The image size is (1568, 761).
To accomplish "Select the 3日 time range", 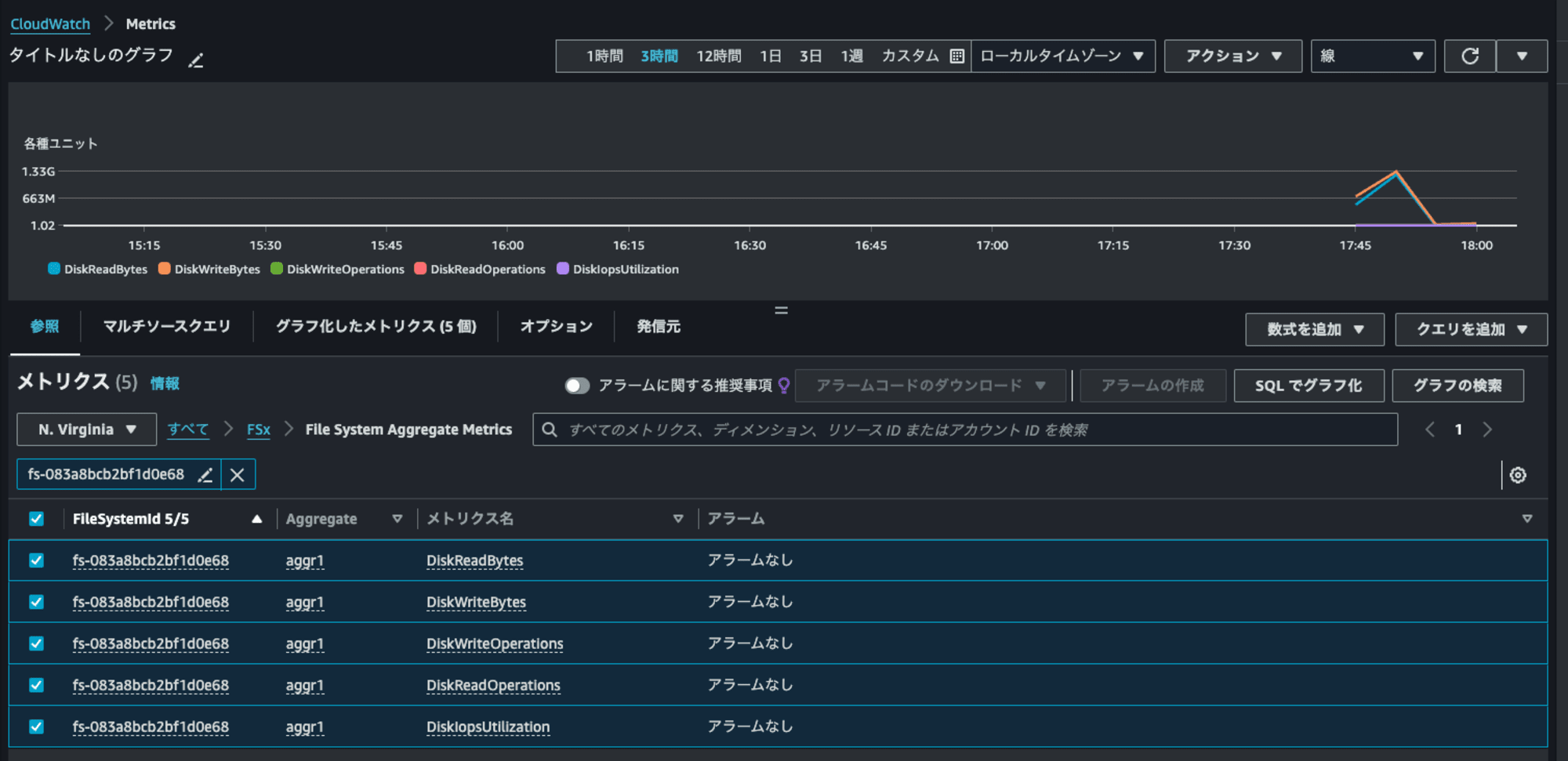I will click(811, 56).
